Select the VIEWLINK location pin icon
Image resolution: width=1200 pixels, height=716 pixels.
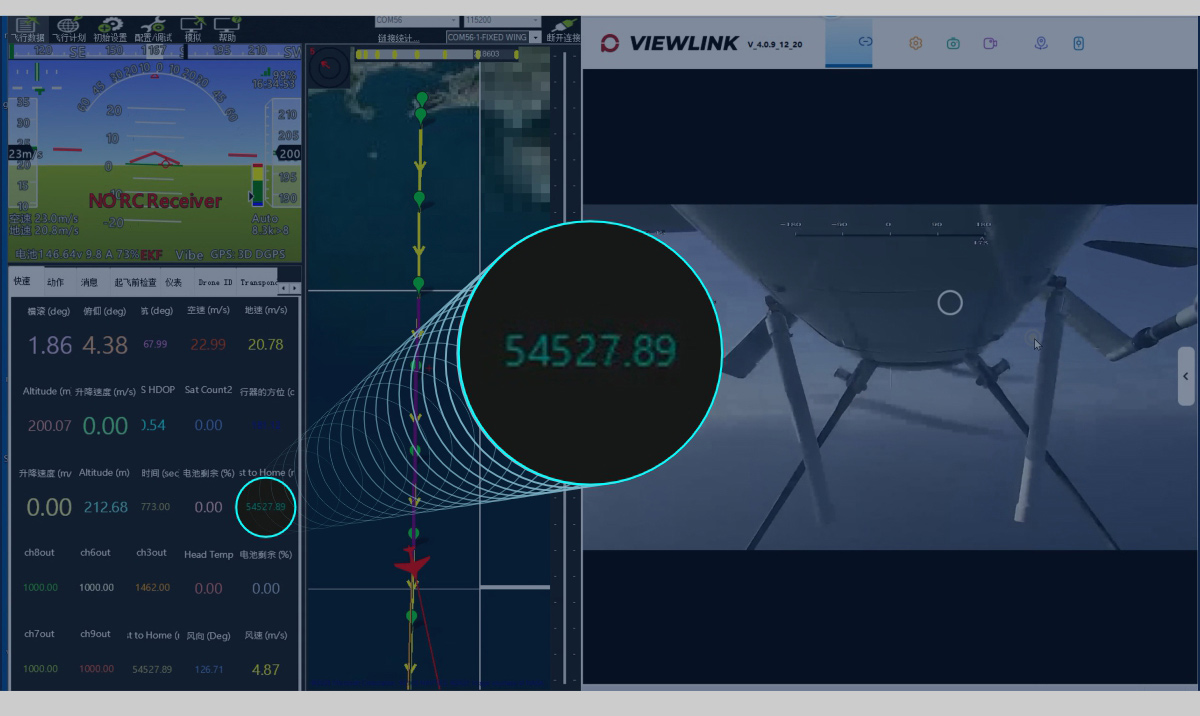click(x=1042, y=43)
